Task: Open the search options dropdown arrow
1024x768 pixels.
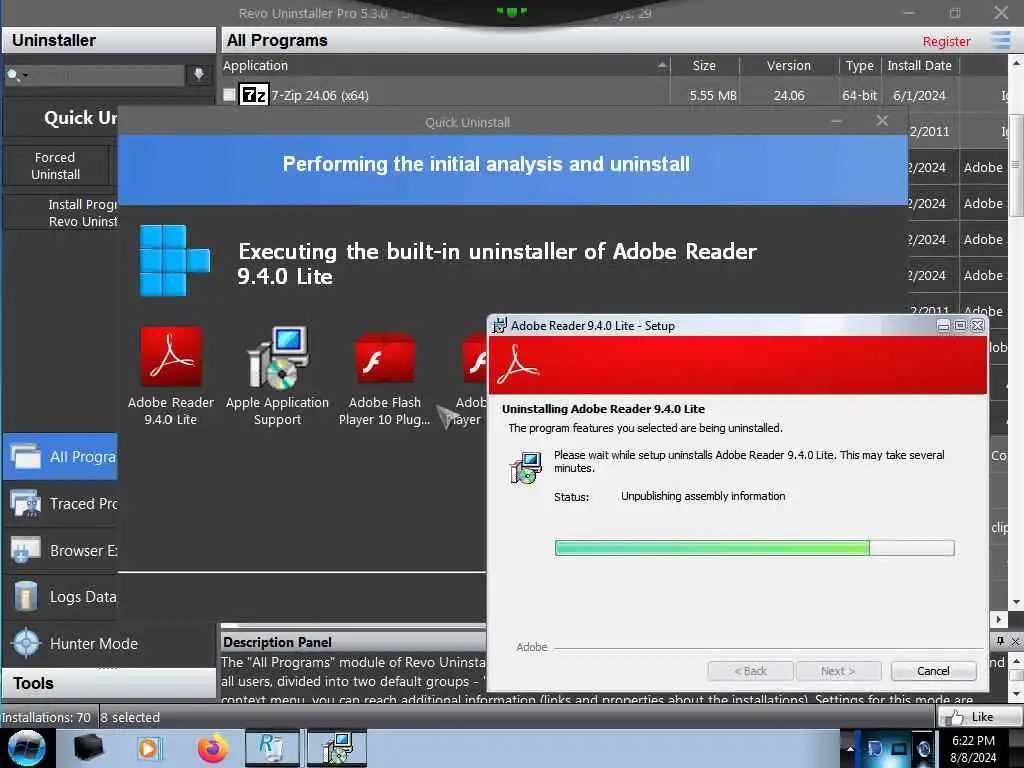Action: tap(25, 76)
